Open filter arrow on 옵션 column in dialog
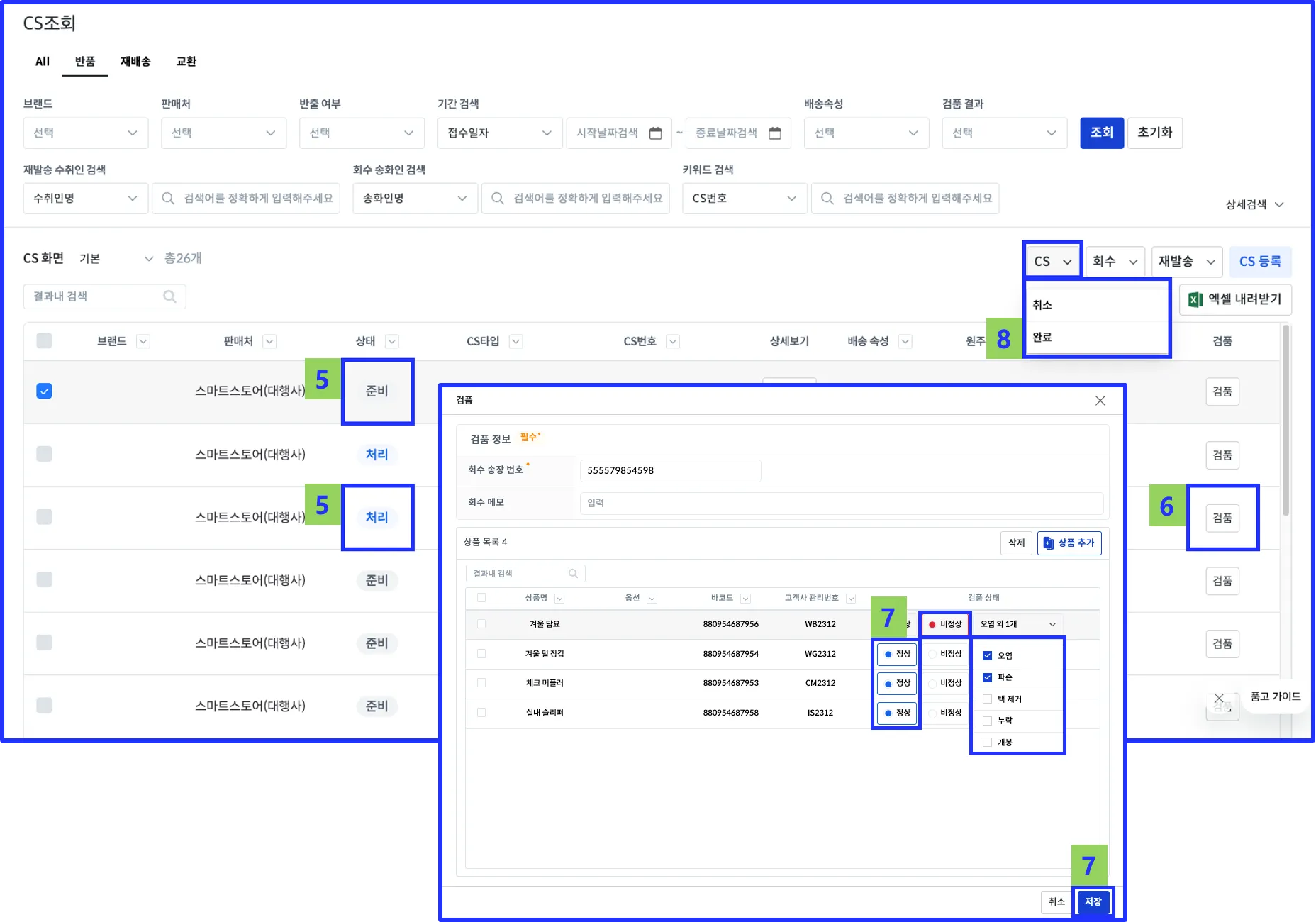This screenshot has height=922, width=1316. 652,599
